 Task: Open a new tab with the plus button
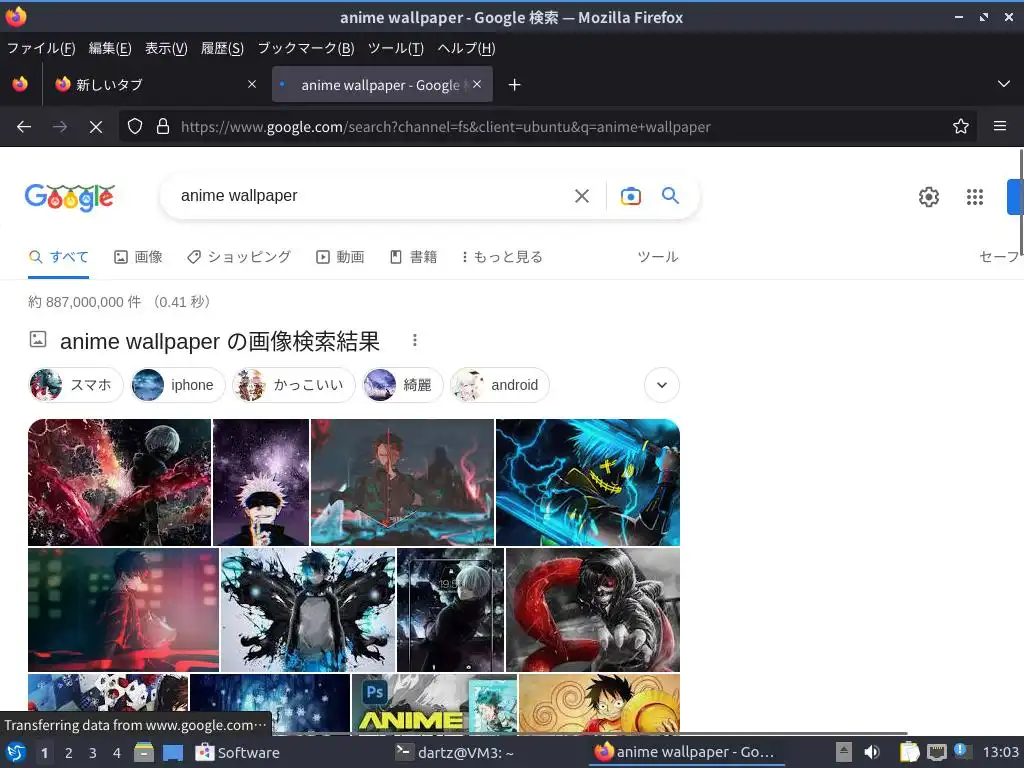coord(515,85)
